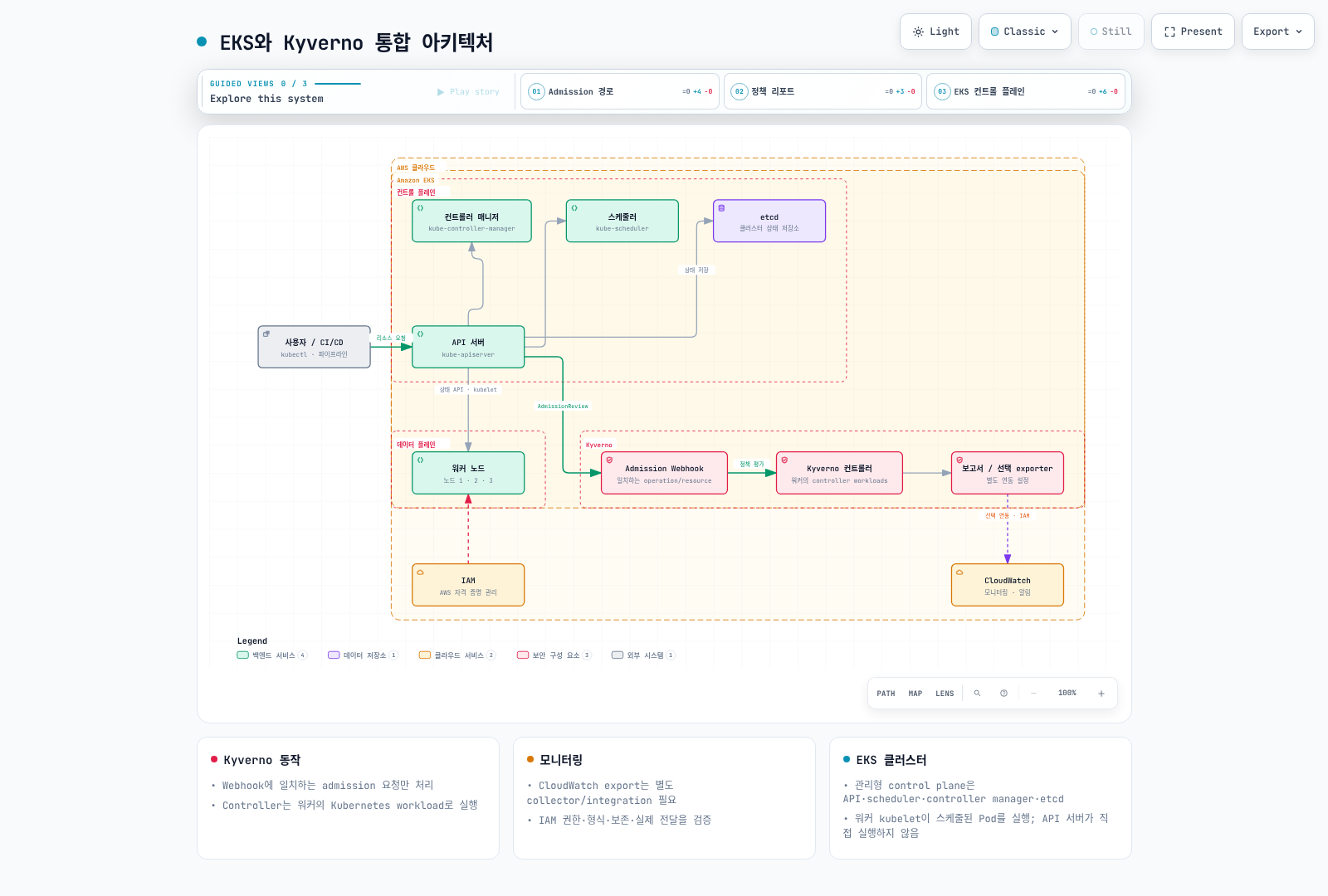1328x896 pixels.
Task: Zoom in with the plus button
Action: [1101, 694]
